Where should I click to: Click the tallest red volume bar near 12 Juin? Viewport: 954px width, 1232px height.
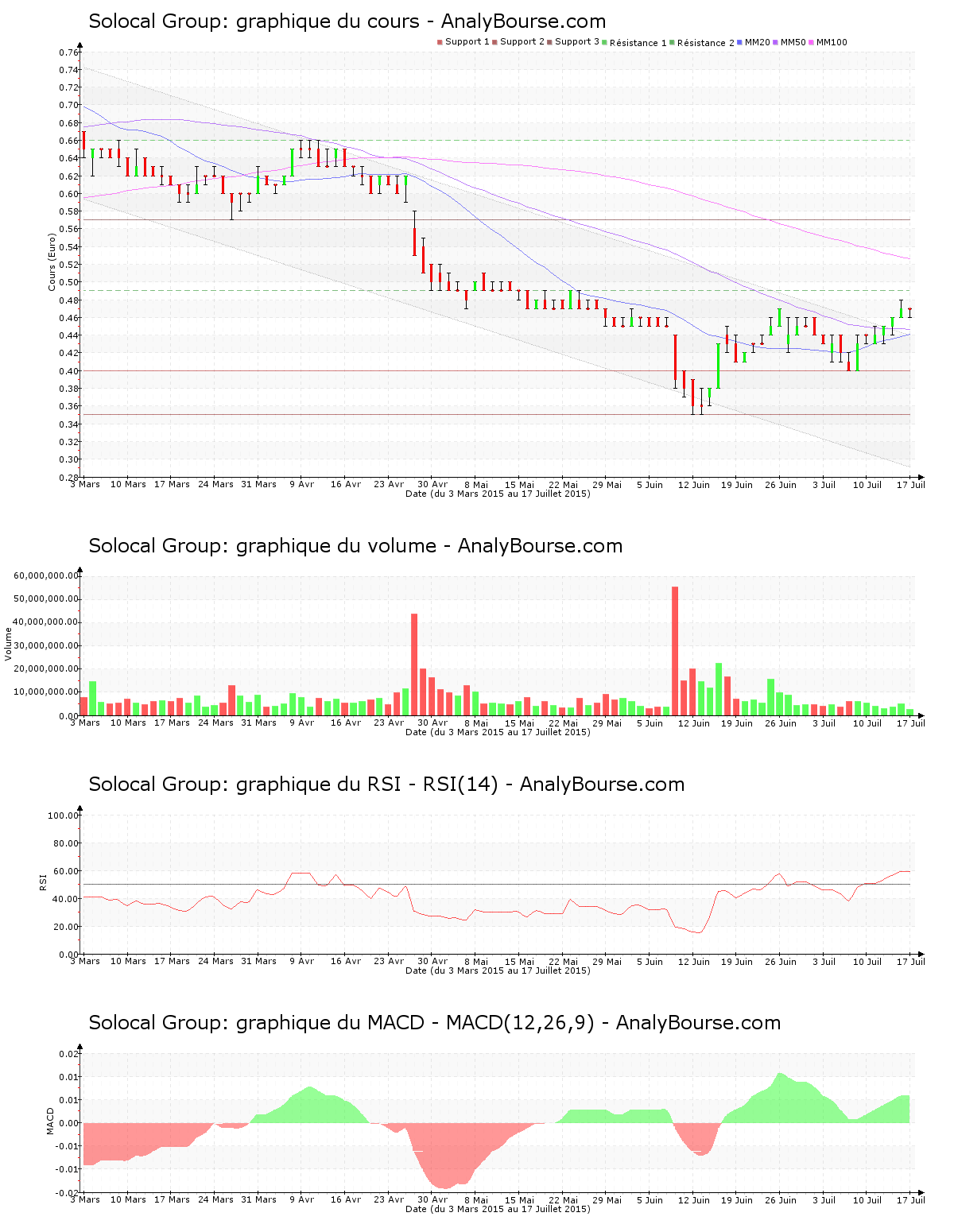675,651
